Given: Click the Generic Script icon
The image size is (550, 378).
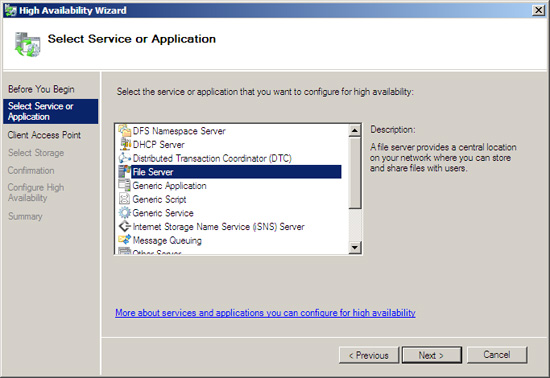Looking at the screenshot, I should (125, 199).
